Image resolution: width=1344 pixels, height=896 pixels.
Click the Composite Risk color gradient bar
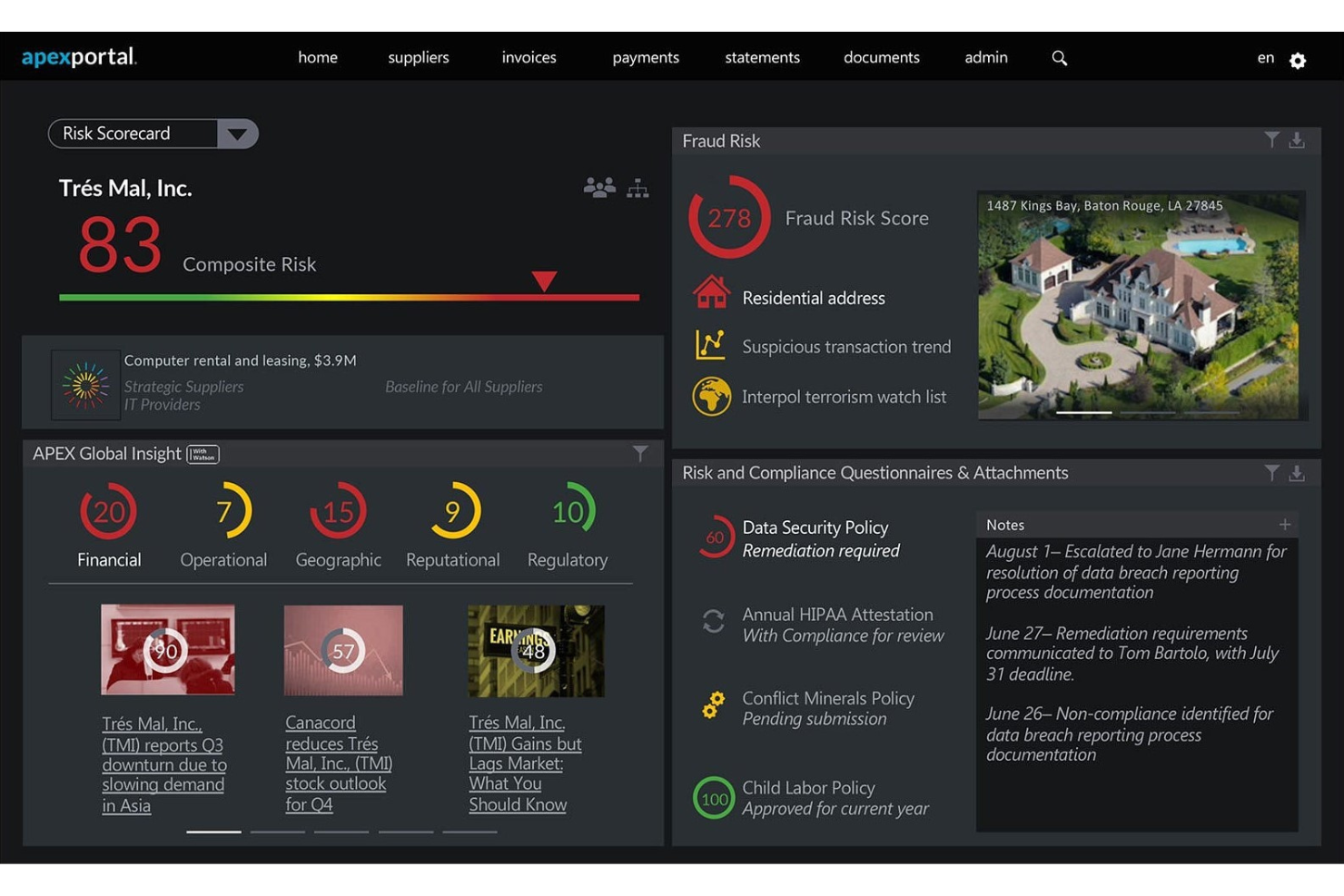(350, 297)
